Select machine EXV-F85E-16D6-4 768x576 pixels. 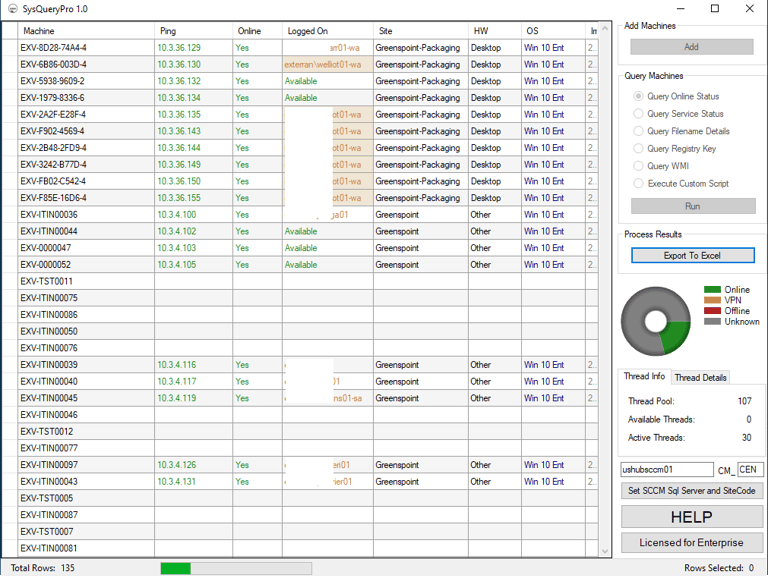(x=53, y=197)
